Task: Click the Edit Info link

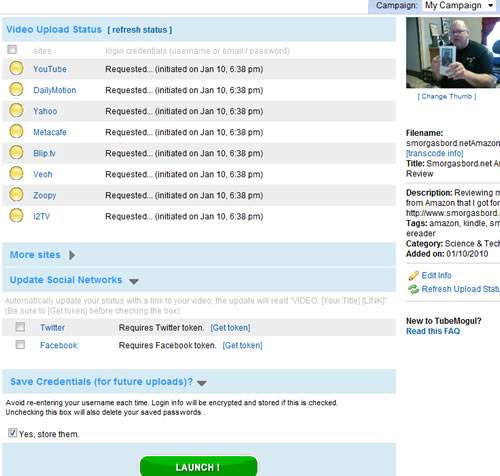Action: click(436, 275)
